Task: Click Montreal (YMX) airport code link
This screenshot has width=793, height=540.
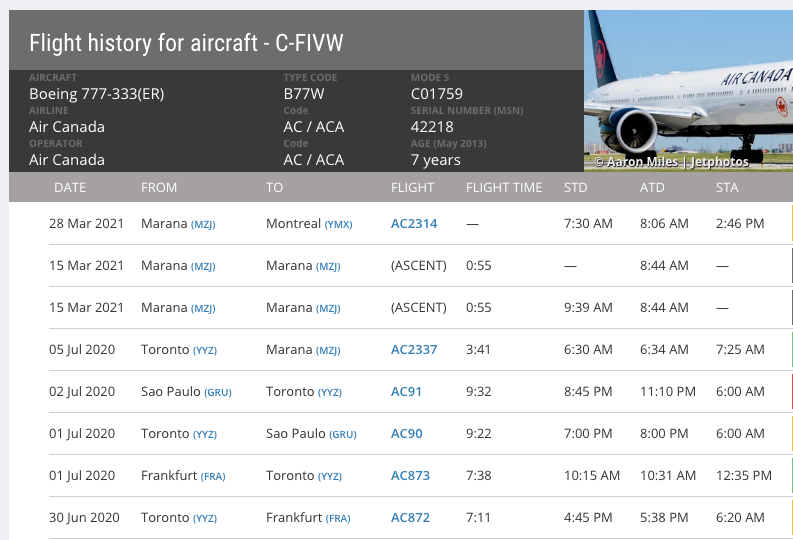Action: pos(338,224)
